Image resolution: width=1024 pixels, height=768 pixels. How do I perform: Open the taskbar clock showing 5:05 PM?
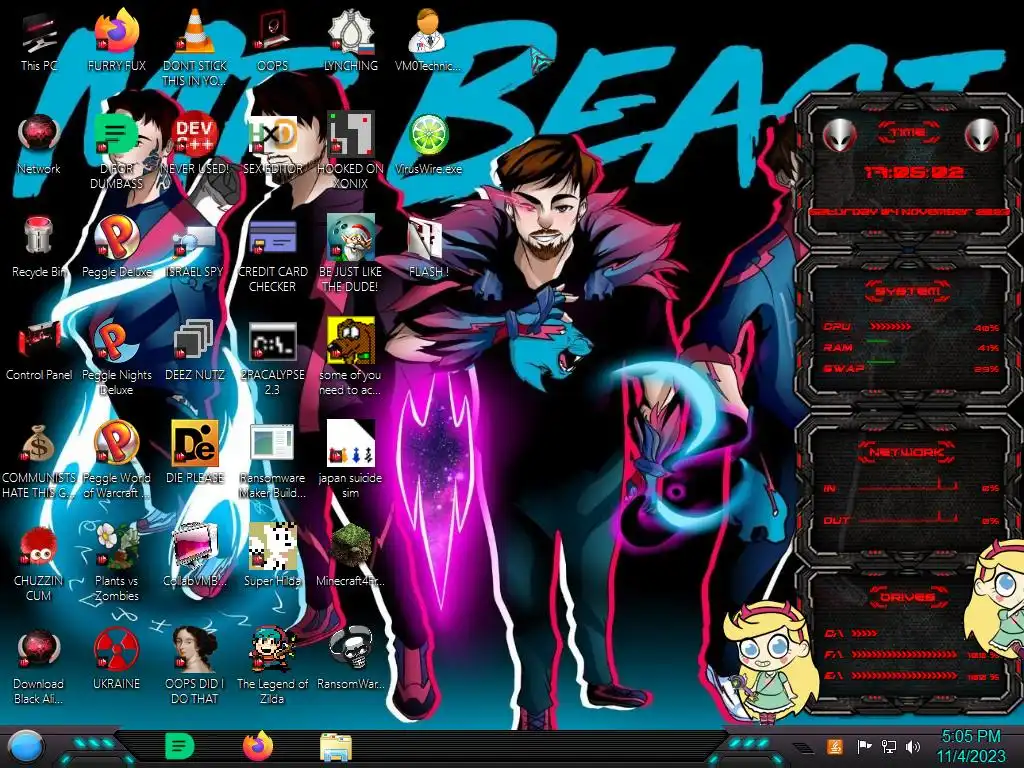(971, 747)
